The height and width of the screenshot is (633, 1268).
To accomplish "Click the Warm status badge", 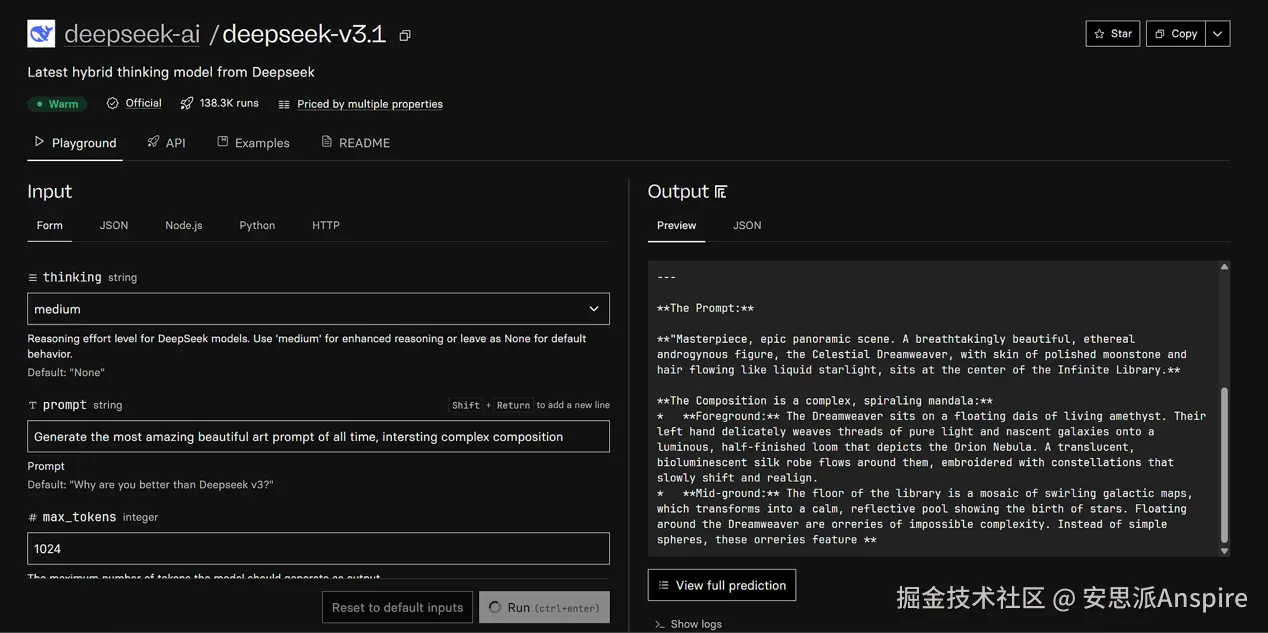I will 57,104.
